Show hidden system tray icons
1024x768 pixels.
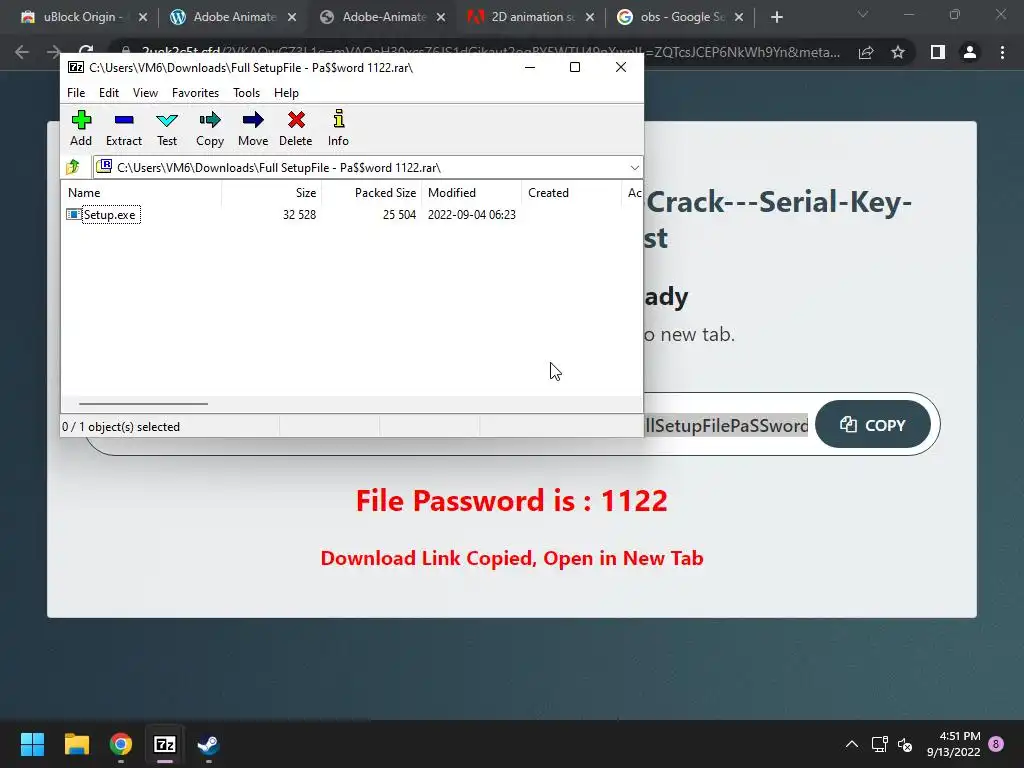(x=852, y=744)
